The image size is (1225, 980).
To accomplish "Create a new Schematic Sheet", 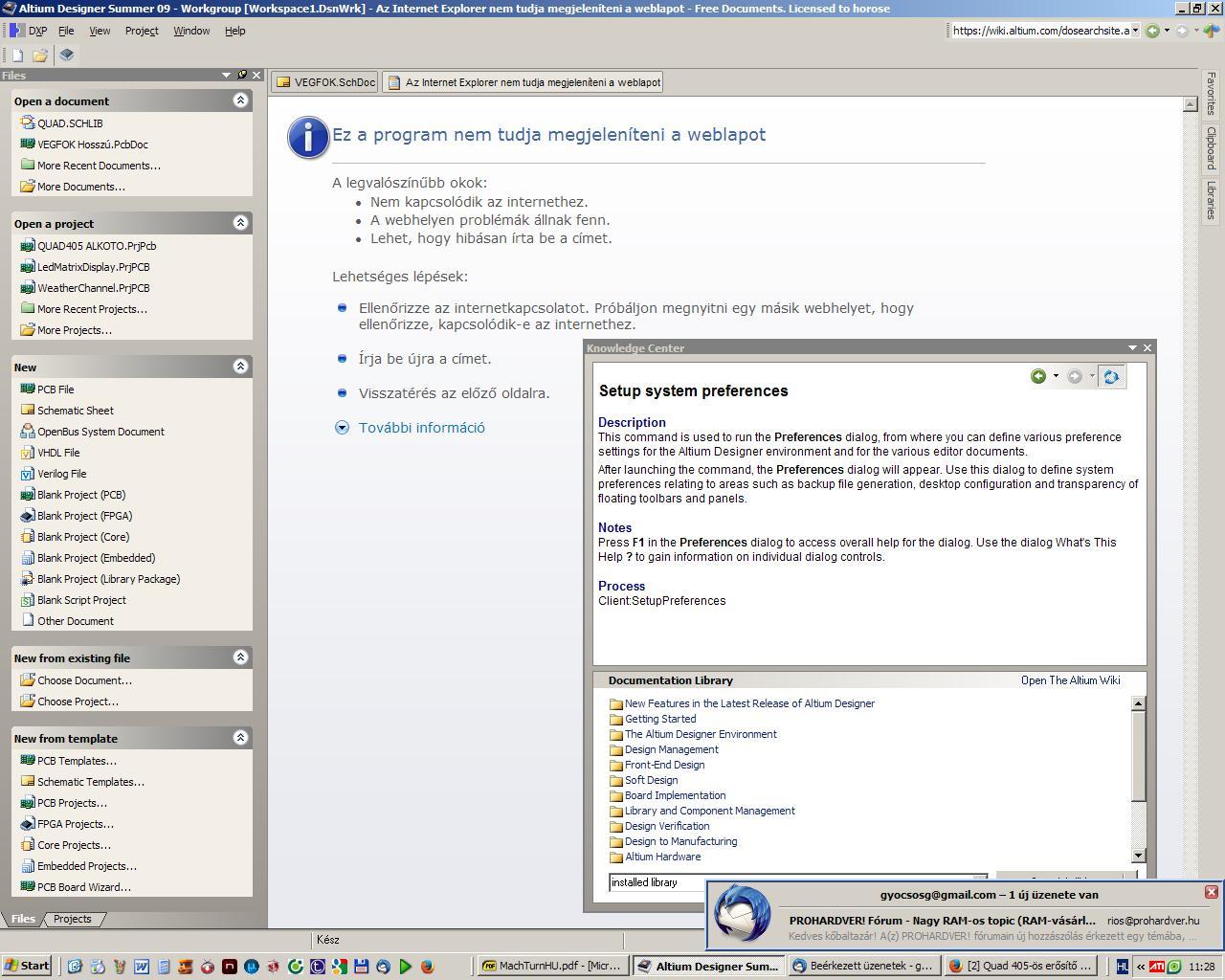I will coord(76,411).
